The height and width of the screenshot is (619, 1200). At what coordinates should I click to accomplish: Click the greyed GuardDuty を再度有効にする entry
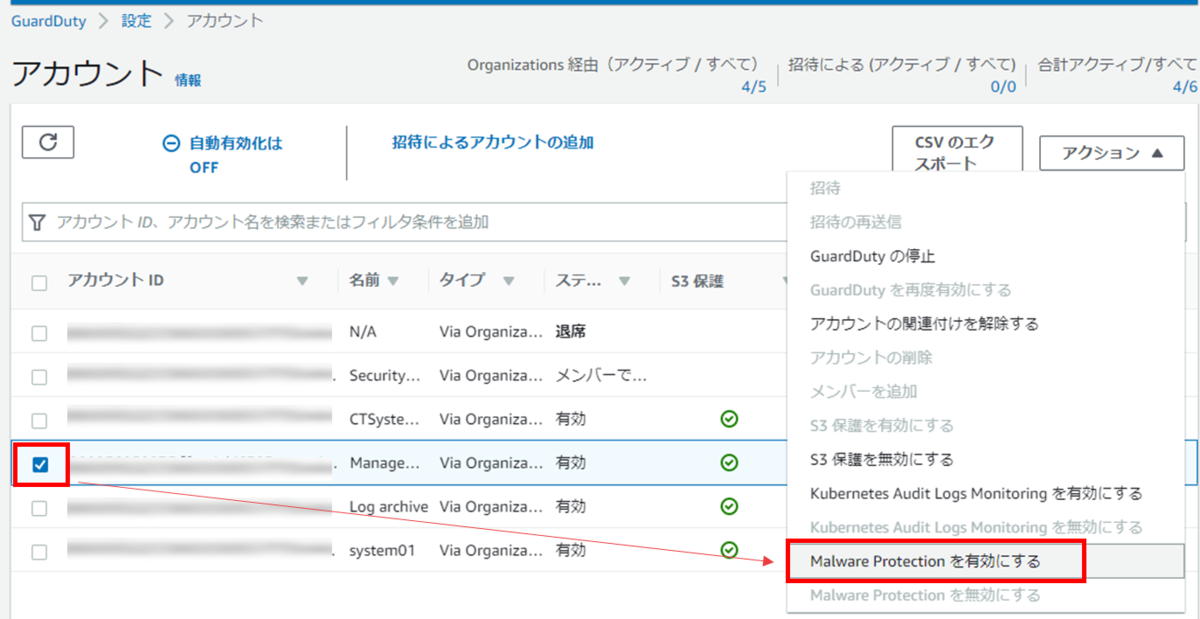tap(910, 290)
